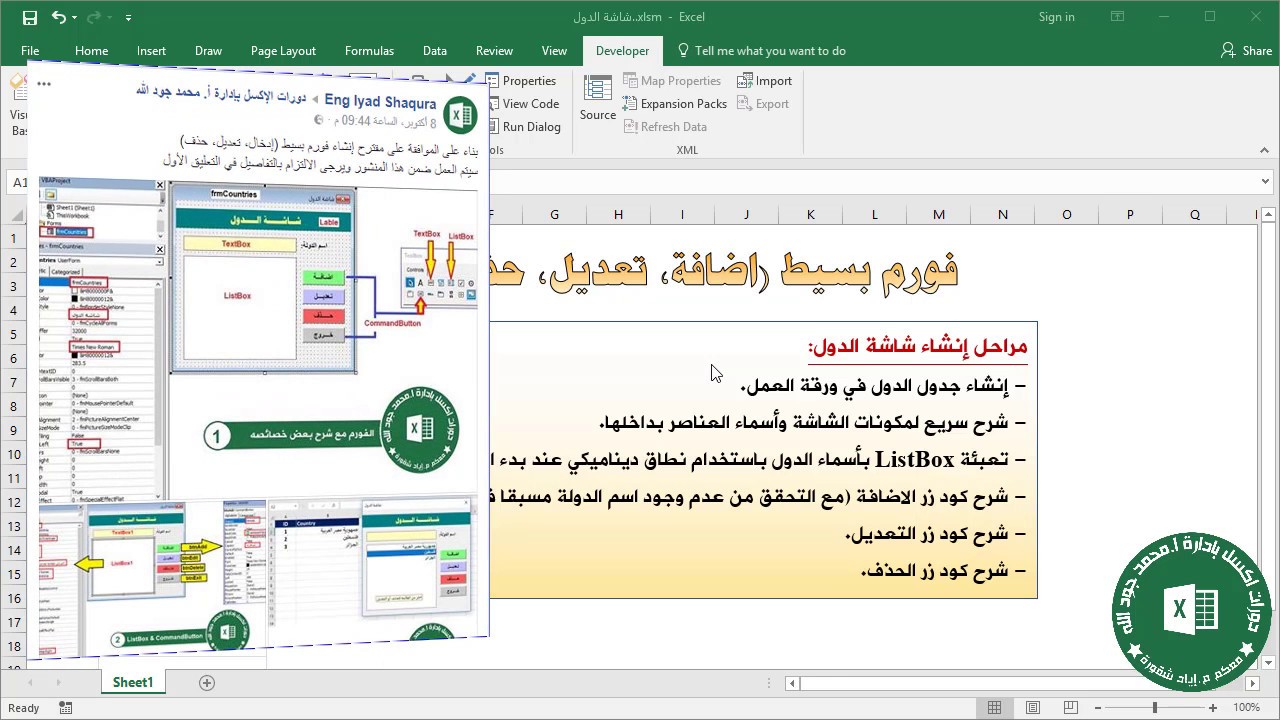Click the Share button

click(x=1246, y=51)
